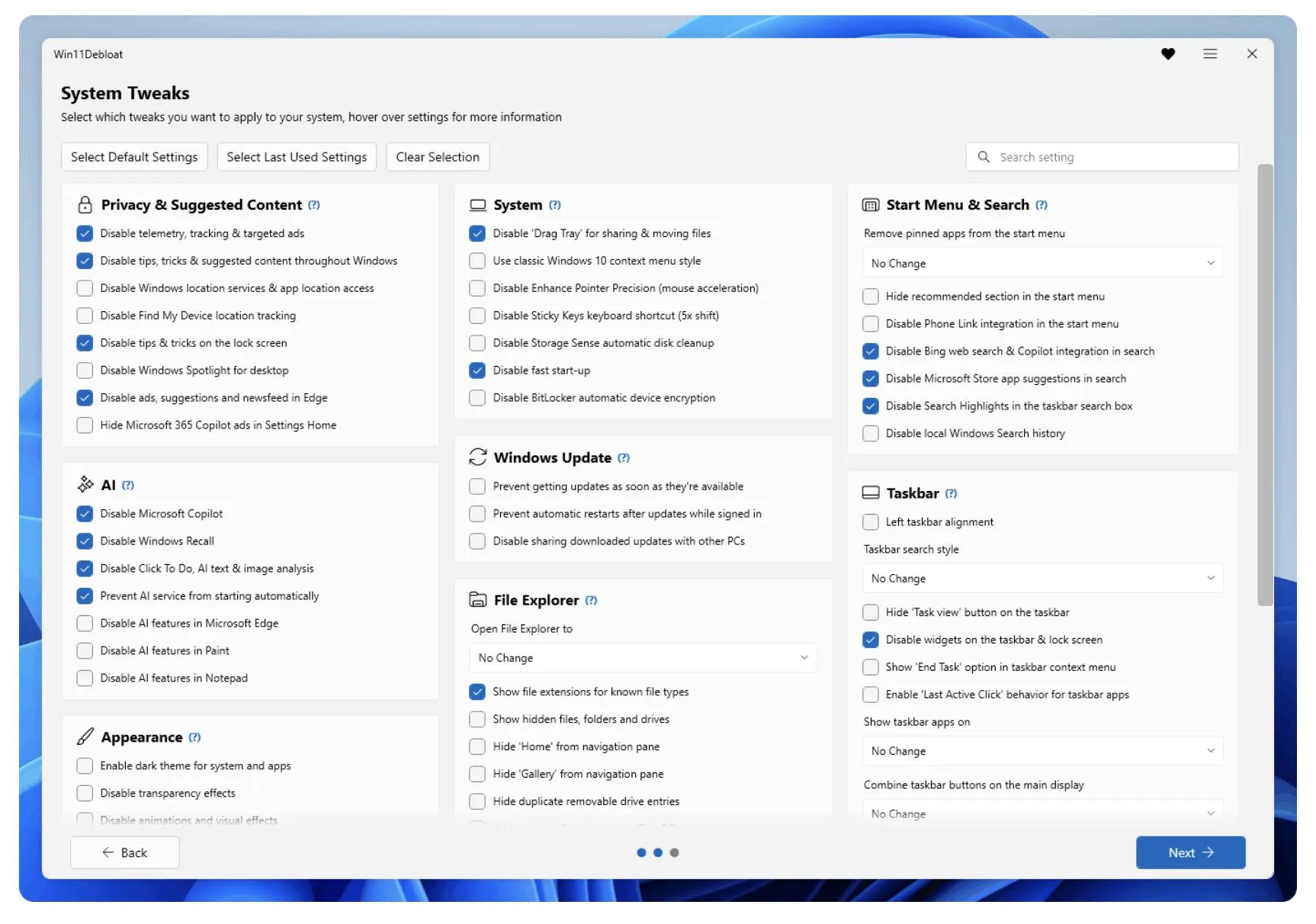Image resolution: width=1316 pixels, height=924 pixels.
Task: Open Remove pinned apps from start menu dropdown
Action: tap(1043, 263)
